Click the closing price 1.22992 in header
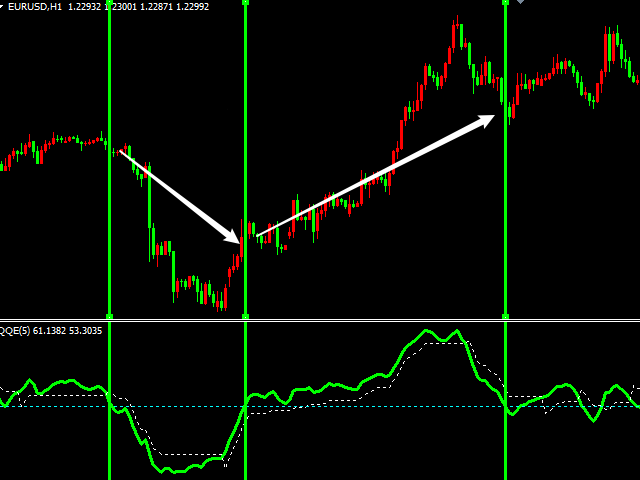 193,7
